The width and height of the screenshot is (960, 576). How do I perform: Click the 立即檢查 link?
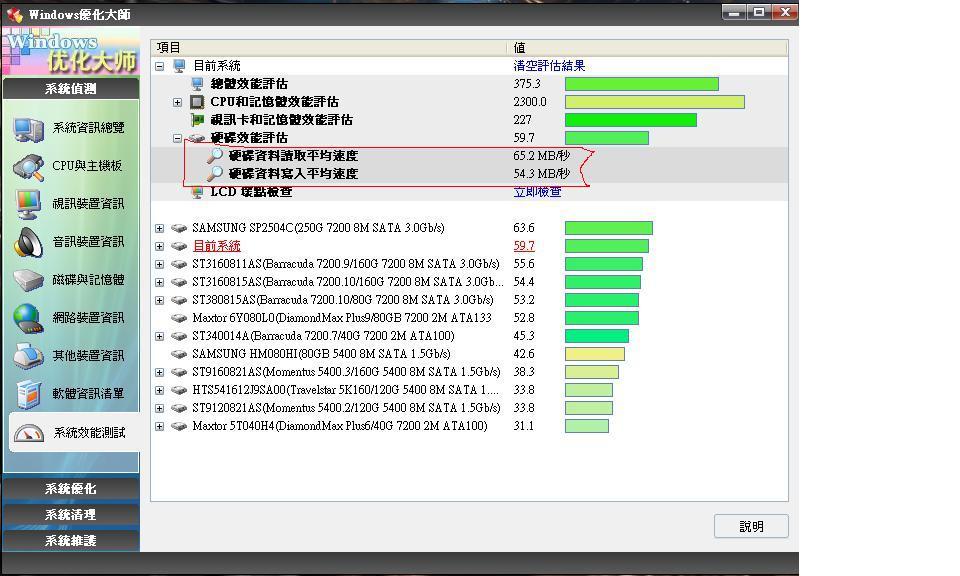point(537,192)
